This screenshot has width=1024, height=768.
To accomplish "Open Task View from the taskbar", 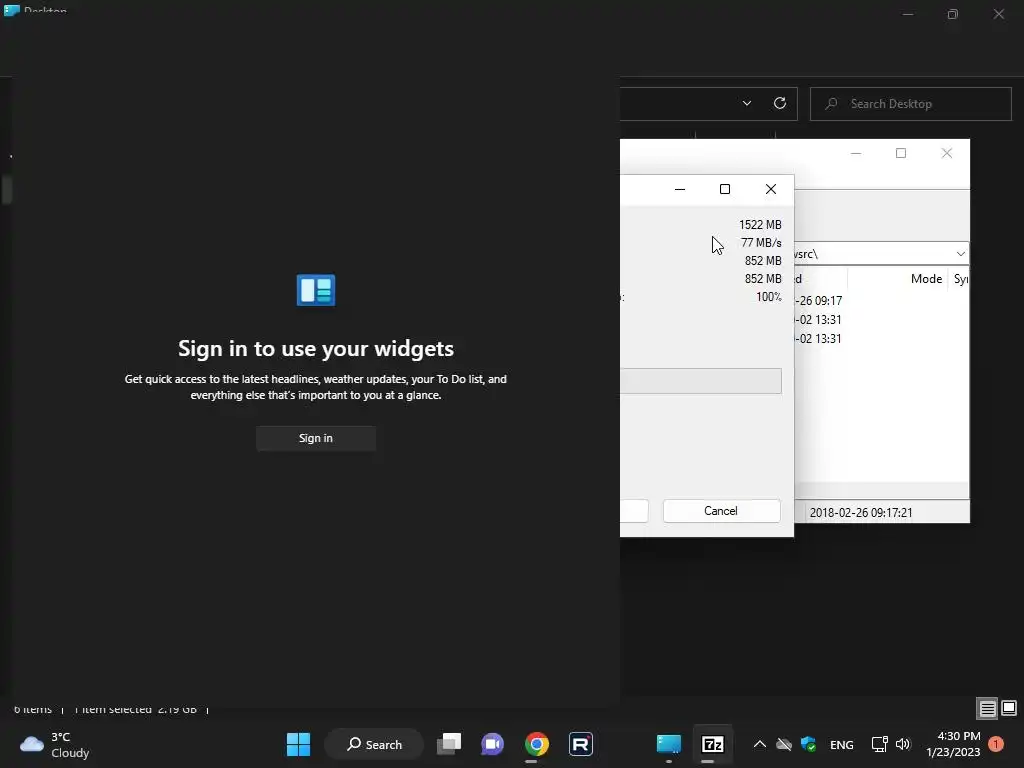I will (x=449, y=744).
